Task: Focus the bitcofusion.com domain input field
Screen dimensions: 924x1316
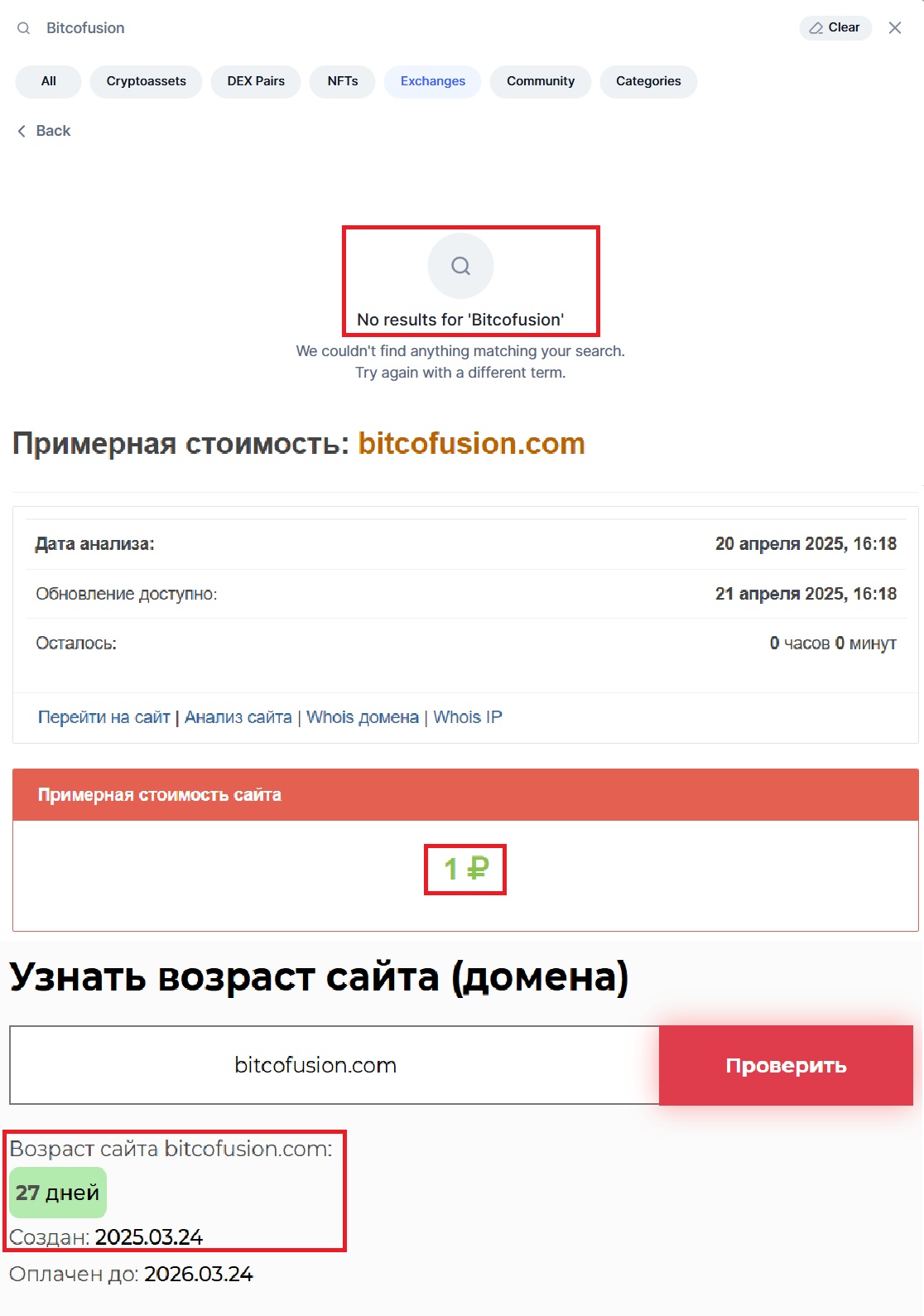Action: pos(334,1065)
